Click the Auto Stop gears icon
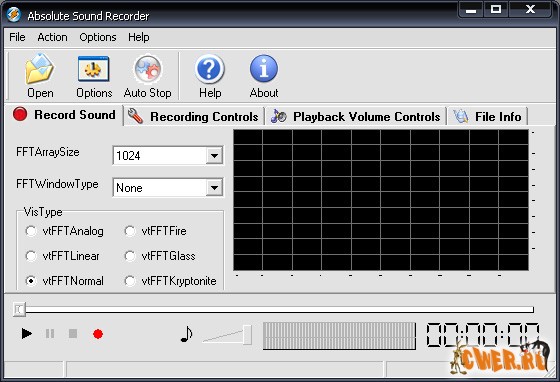The image size is (560, 382). point(148,69)
